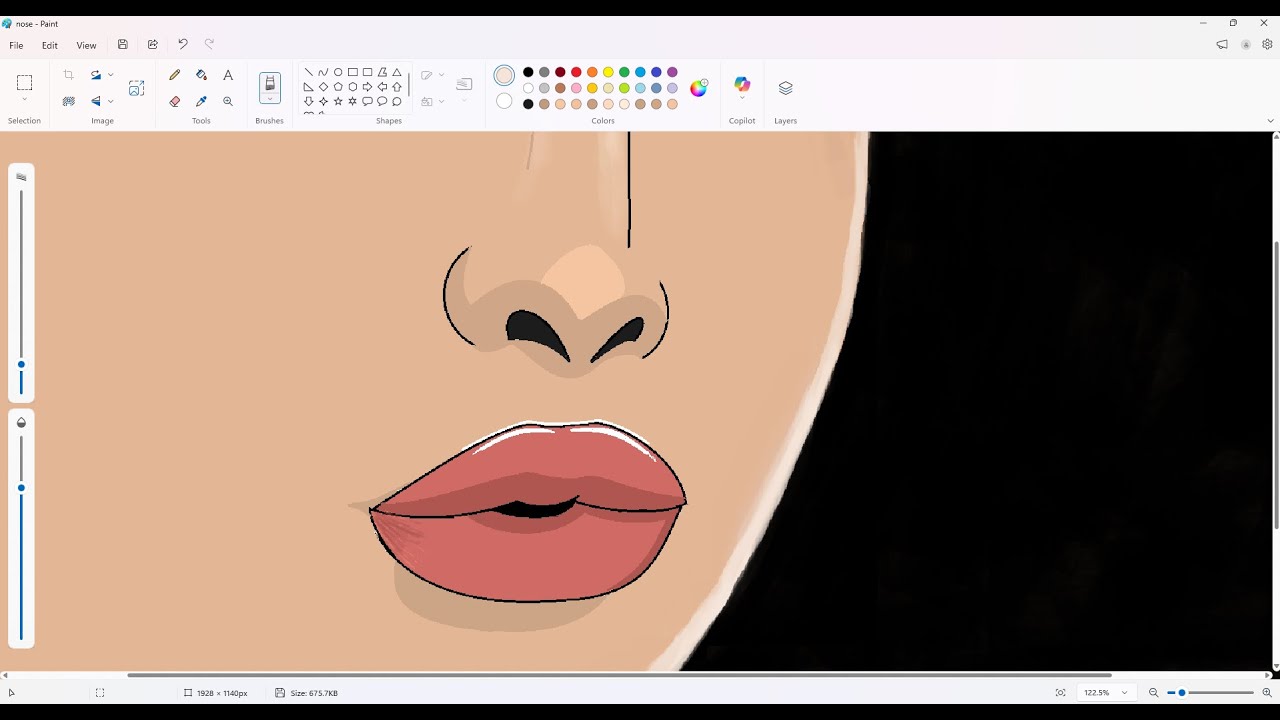
Task: Choose the Right arrow shape
Action: click(x=367, y=87)
